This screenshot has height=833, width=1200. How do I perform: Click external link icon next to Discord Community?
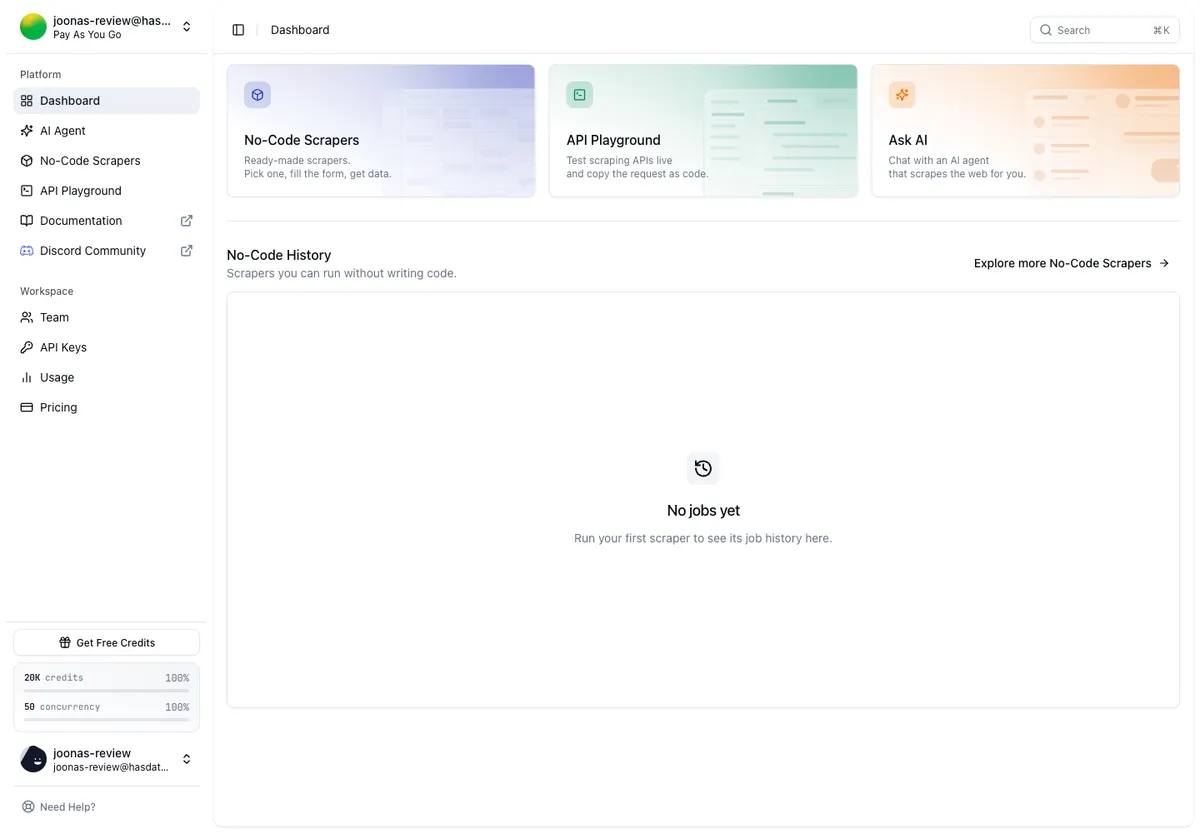click(186, 251)
